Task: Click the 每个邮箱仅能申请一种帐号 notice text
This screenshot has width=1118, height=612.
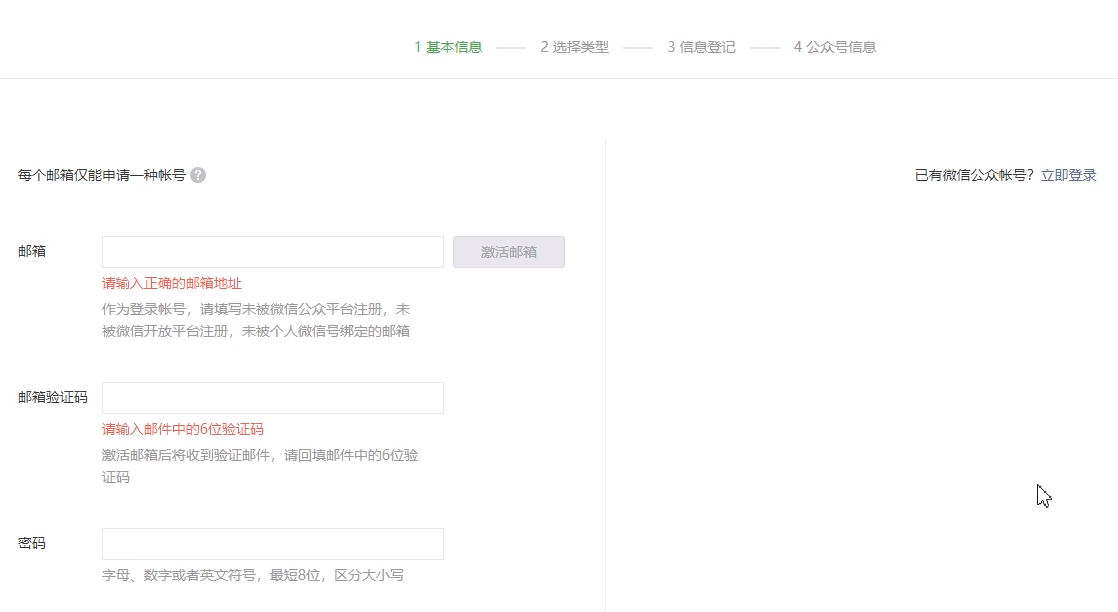Action: point(100,173)
